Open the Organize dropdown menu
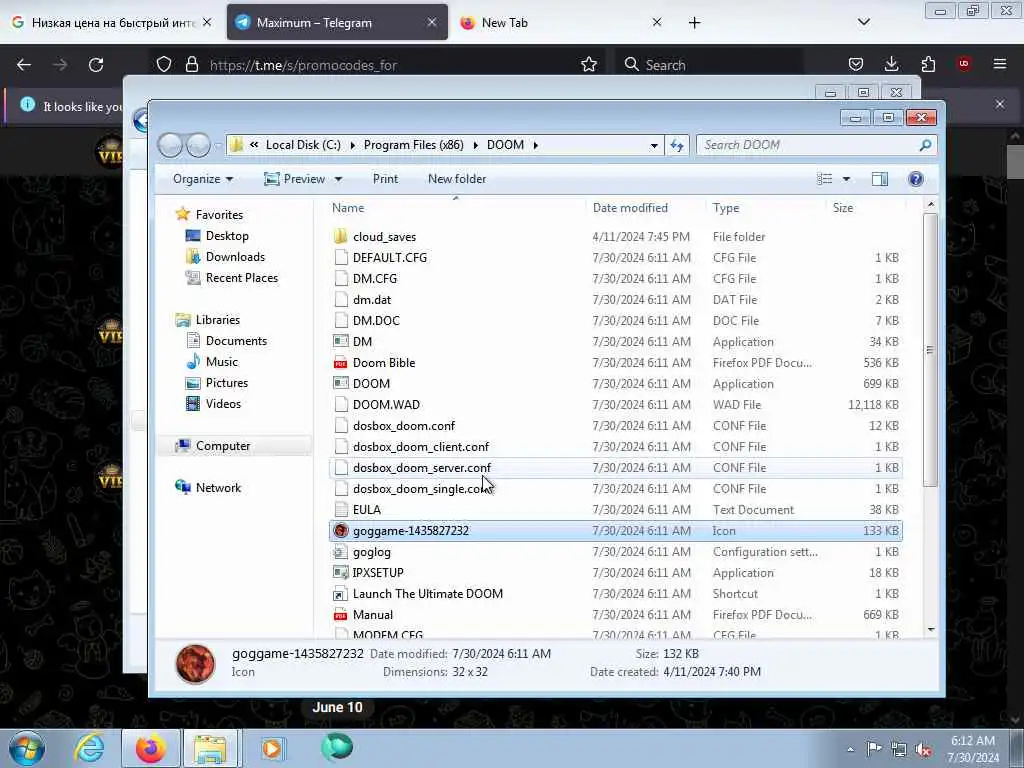The height and width of the screenshot is (768, 1024). pyautogui.click(x=203, y=179)
